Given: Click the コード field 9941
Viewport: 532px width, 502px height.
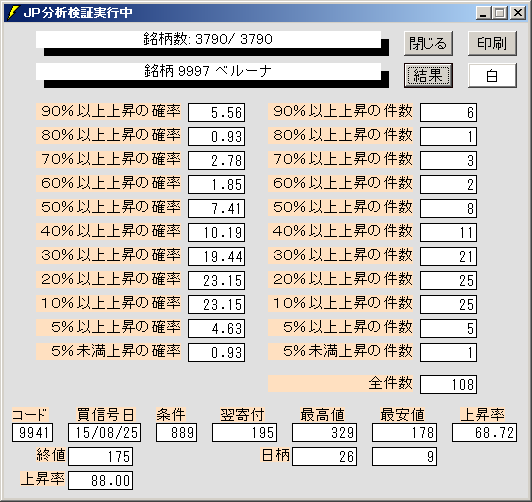Looking at the screenshot, I should click(32, 432).
